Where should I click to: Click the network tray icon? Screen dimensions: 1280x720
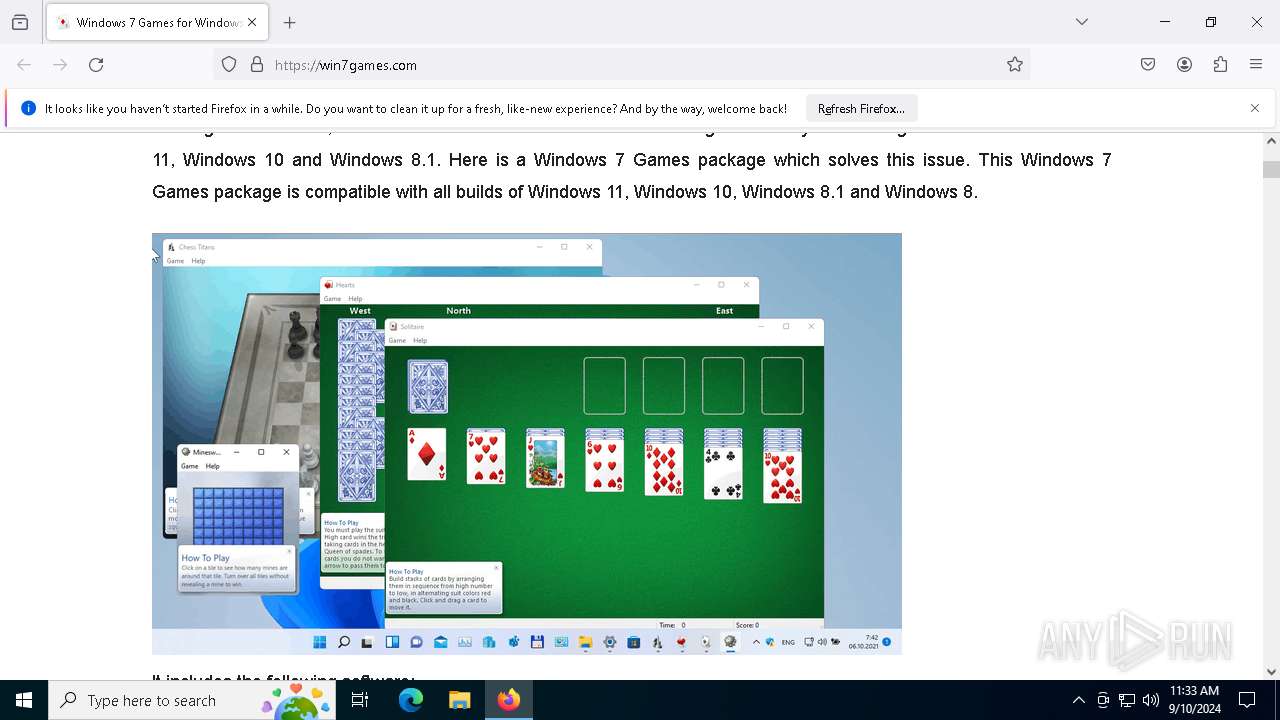pos(1127,700)
